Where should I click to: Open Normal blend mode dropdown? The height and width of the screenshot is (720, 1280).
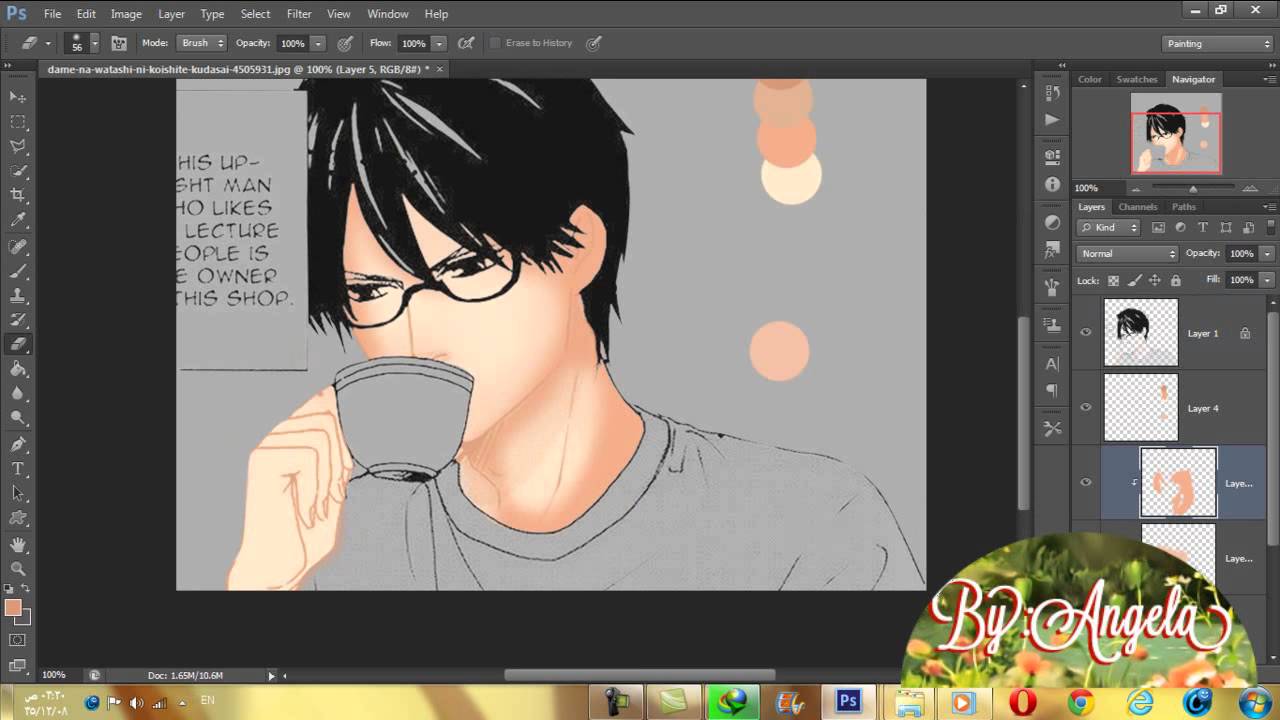click(1128, 254)
